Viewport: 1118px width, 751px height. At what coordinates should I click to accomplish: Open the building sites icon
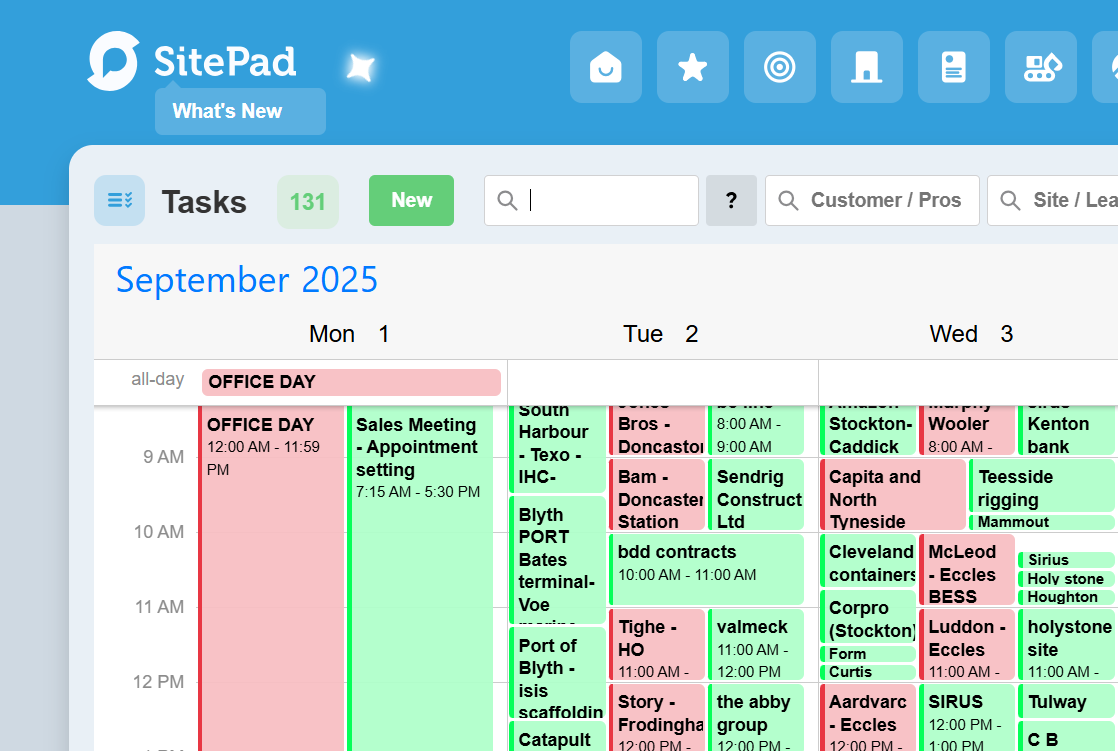point(867,67)
